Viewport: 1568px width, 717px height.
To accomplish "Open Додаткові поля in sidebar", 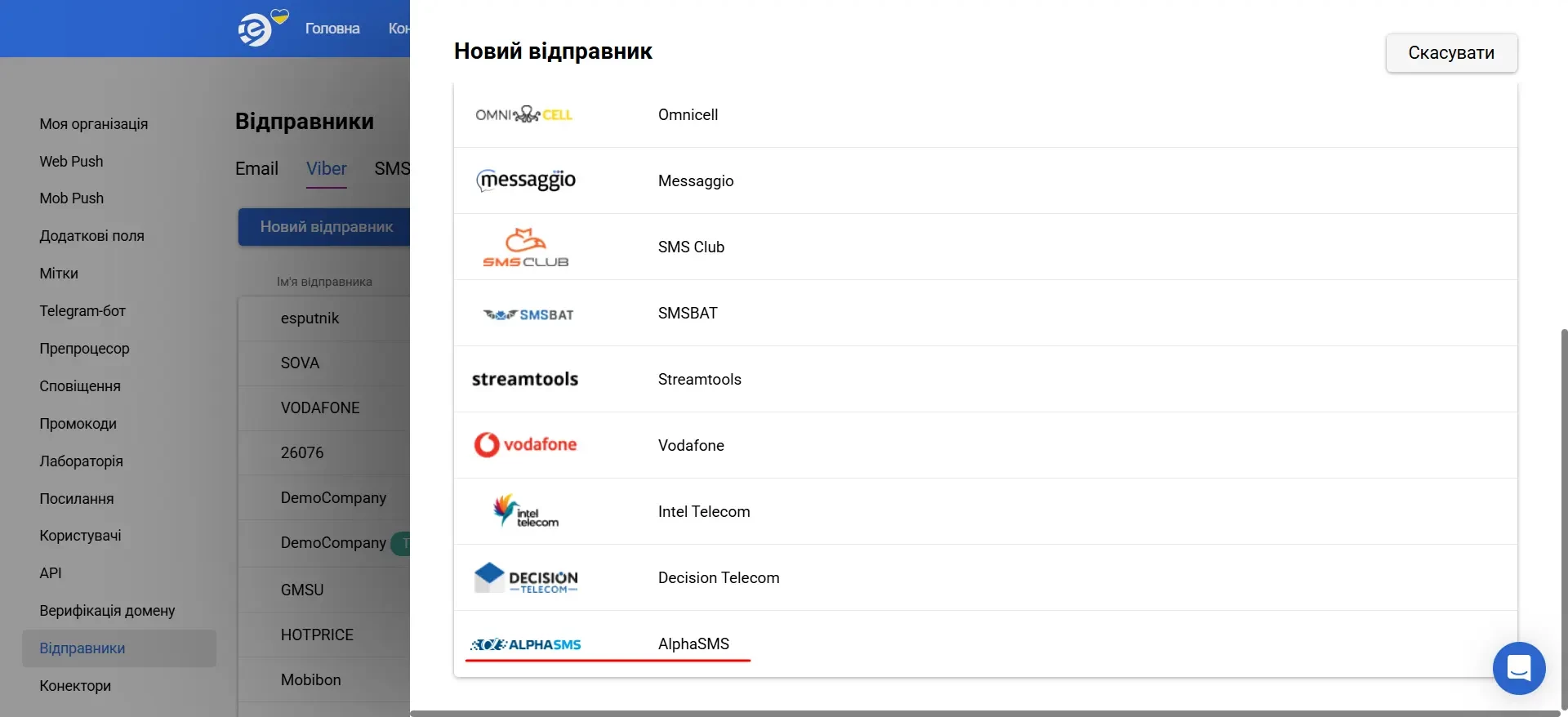I will click(91, 236).
